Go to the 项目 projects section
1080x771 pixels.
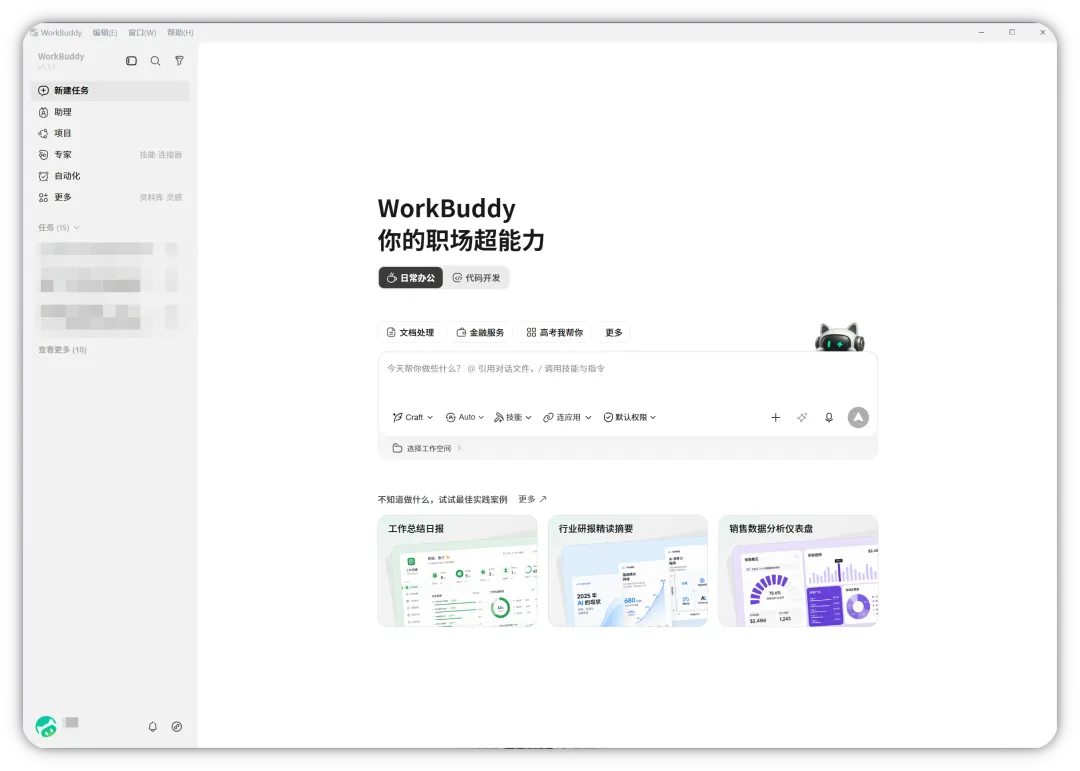pyautogui.click(x=110, y=133)
